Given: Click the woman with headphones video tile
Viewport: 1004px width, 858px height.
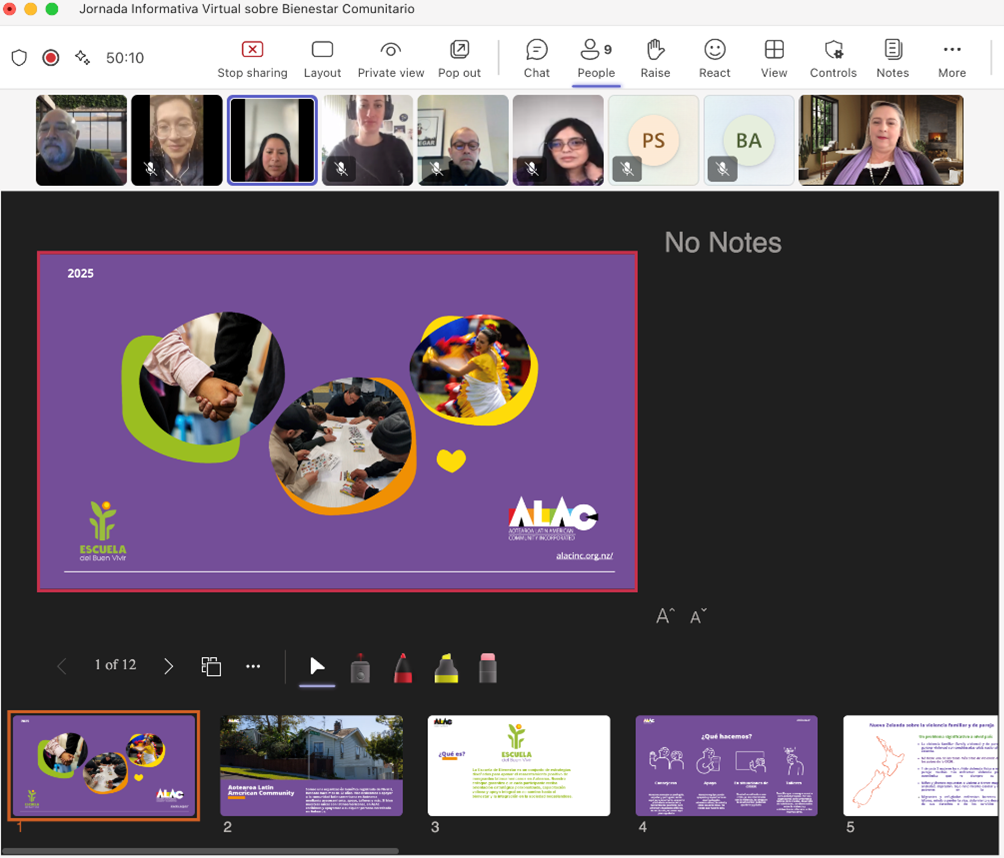Looking at the screenshot, I should tap(368, 140).
